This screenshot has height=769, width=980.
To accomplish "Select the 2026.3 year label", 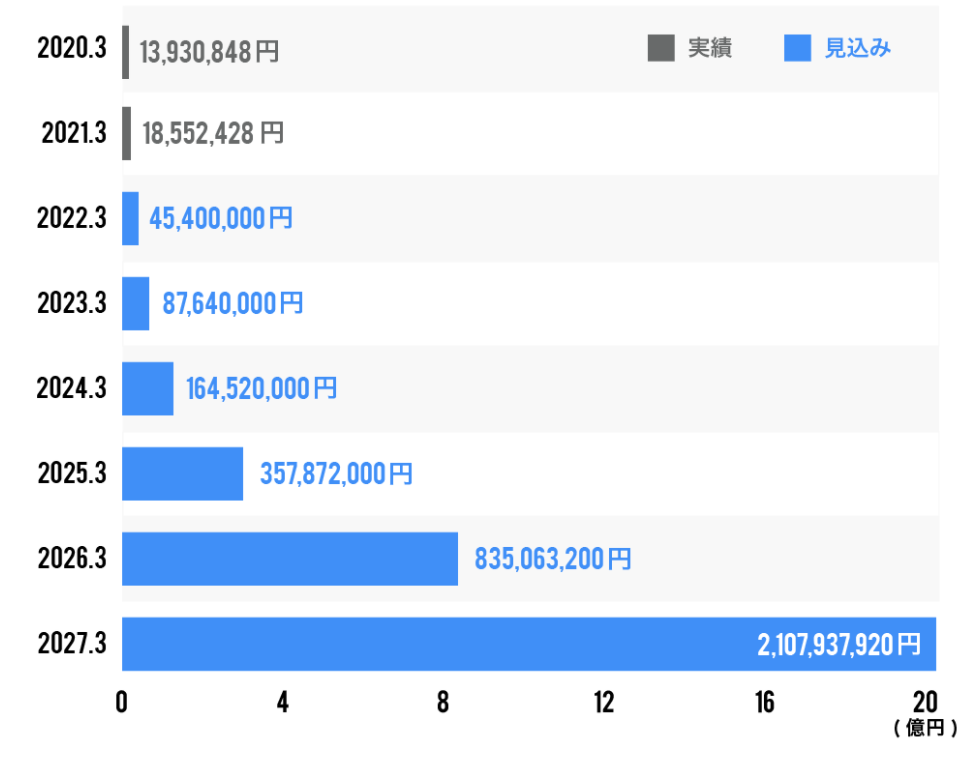I will coord(72,558).
